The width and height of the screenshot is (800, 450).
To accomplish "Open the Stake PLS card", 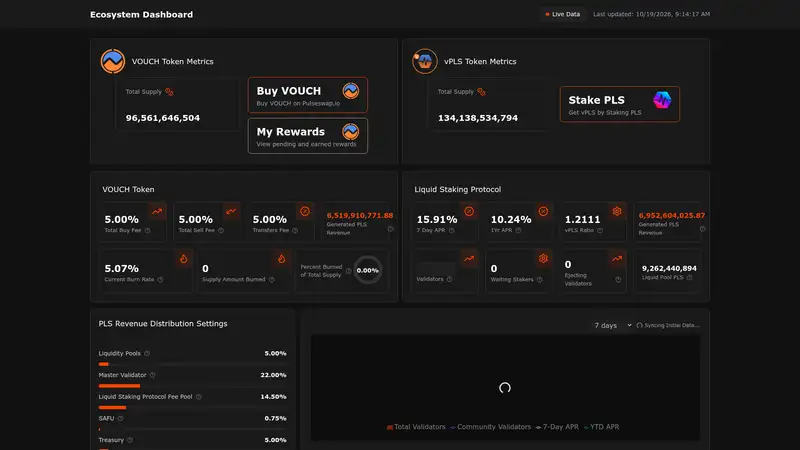I will [619, 104].
